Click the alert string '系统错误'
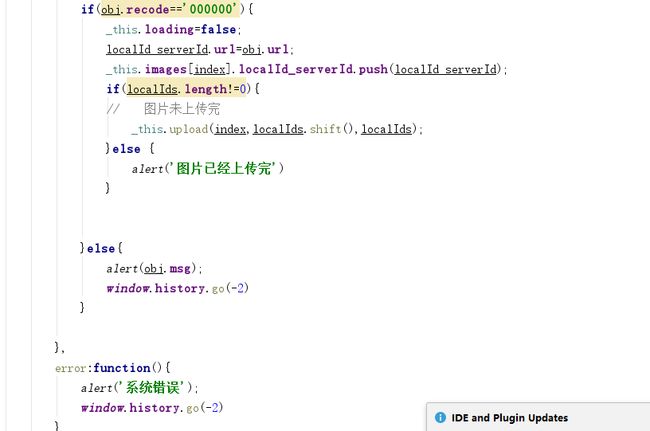This screenshot has height=431, width=650. click(152, 387)
